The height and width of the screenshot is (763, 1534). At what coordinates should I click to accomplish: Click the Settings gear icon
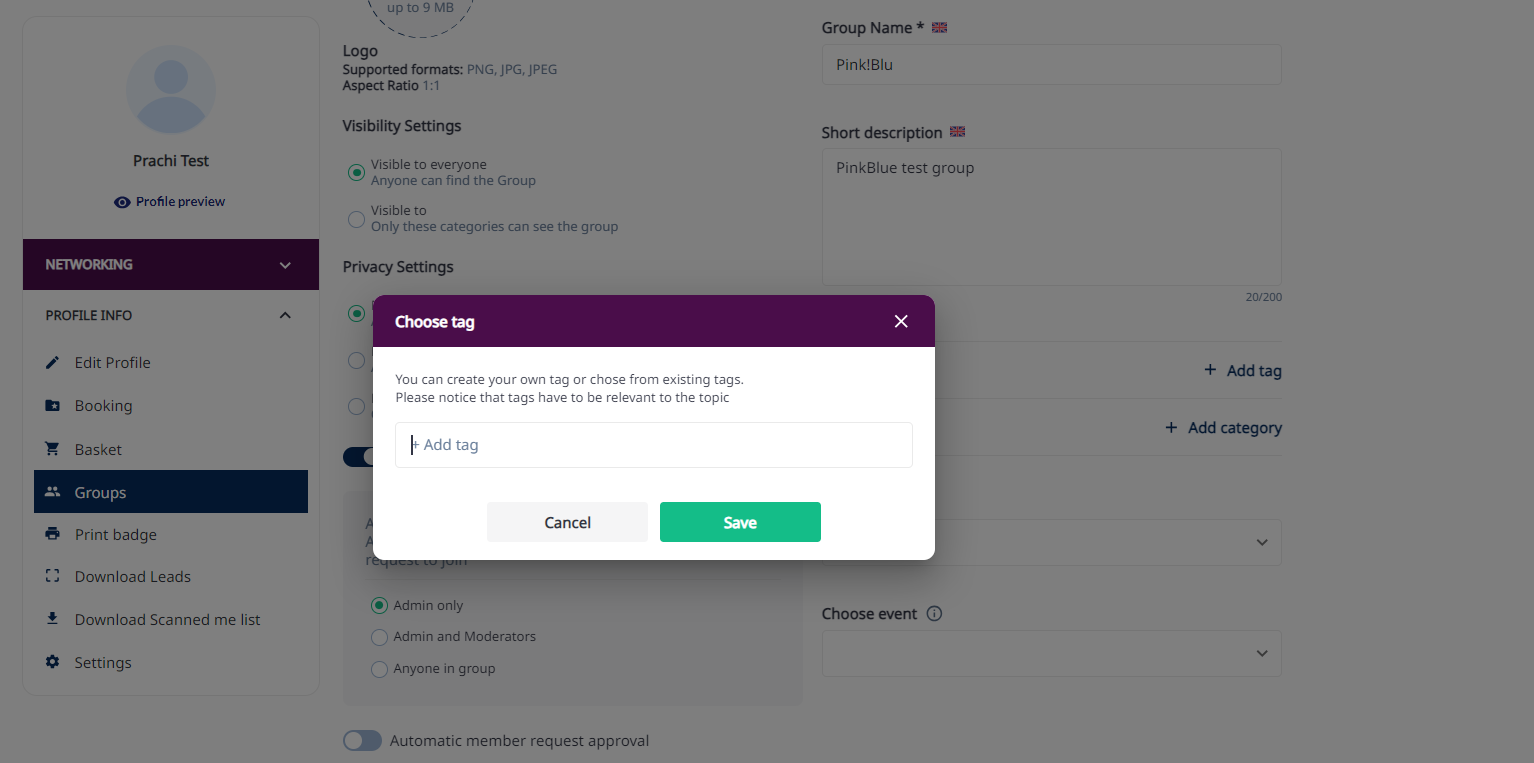click(x=53, y=662)
